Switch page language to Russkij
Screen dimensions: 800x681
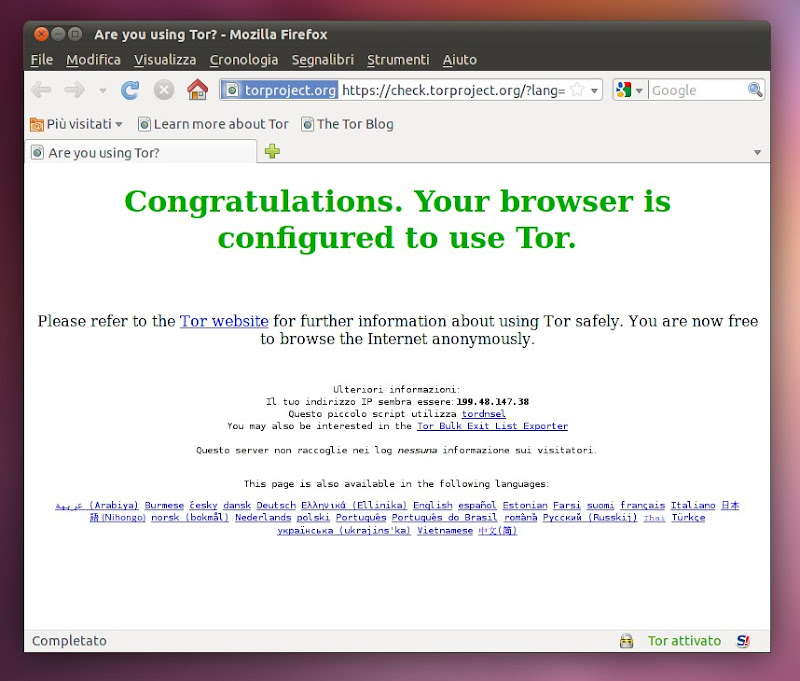[590, 518]
